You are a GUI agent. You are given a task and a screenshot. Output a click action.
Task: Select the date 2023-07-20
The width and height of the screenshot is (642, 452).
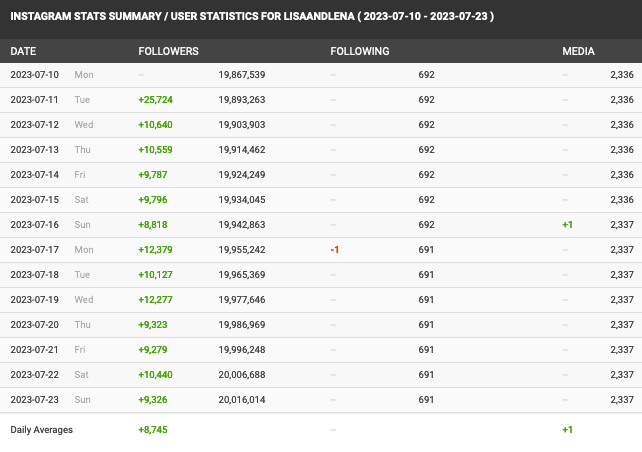coord(35,325)
